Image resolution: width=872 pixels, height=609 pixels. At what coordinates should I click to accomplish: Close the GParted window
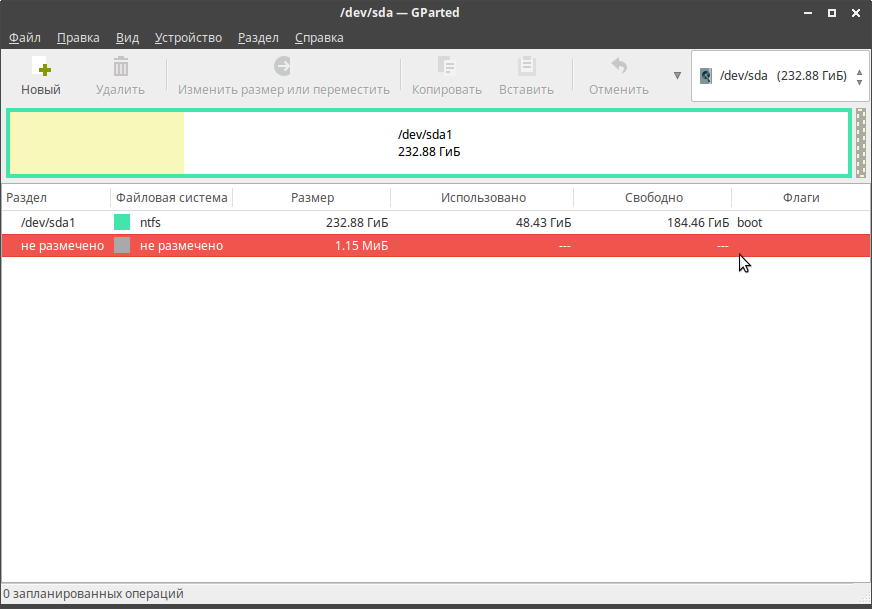point(856,13)
